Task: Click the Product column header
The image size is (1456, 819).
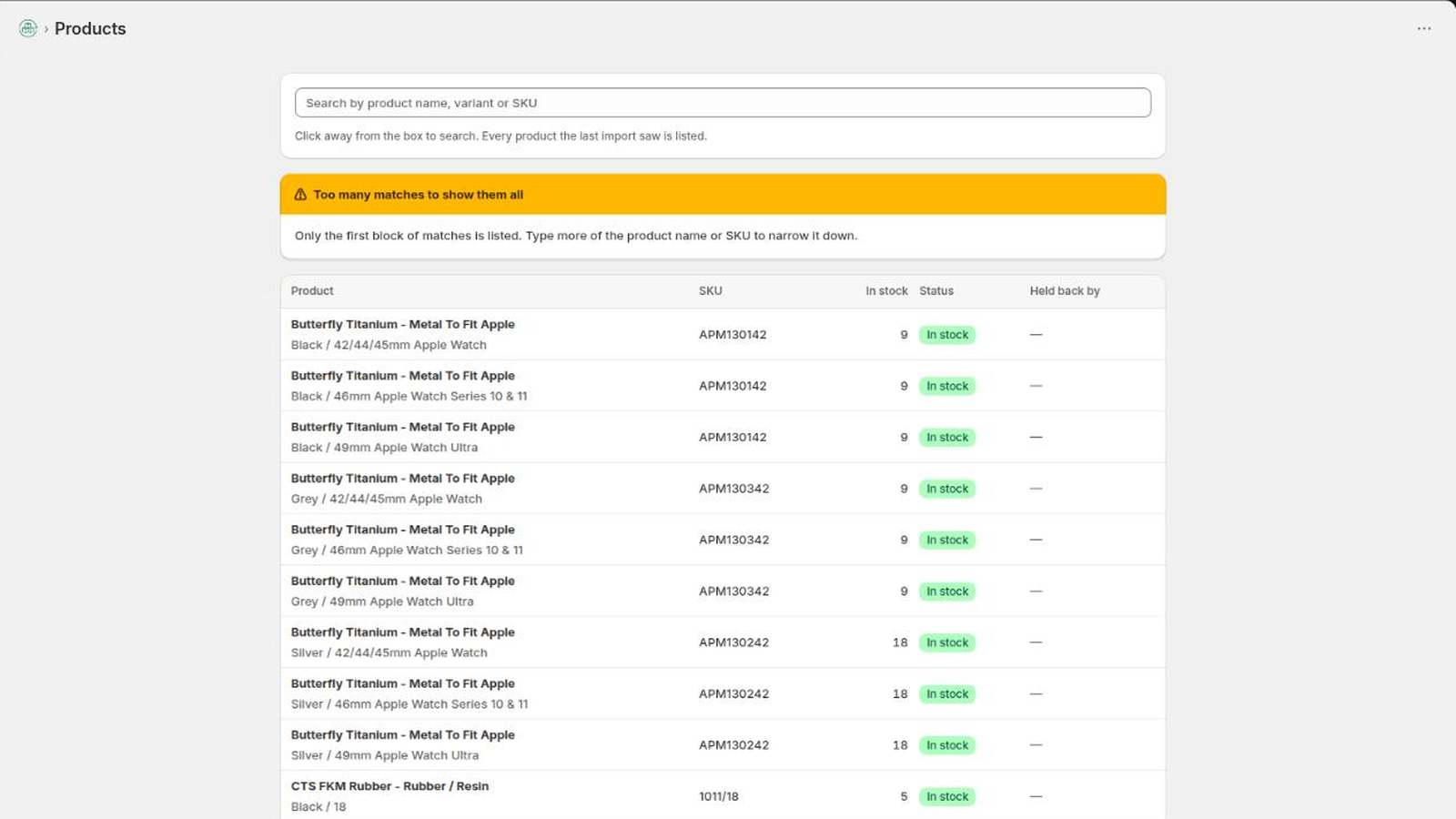Action: (312, 291)
